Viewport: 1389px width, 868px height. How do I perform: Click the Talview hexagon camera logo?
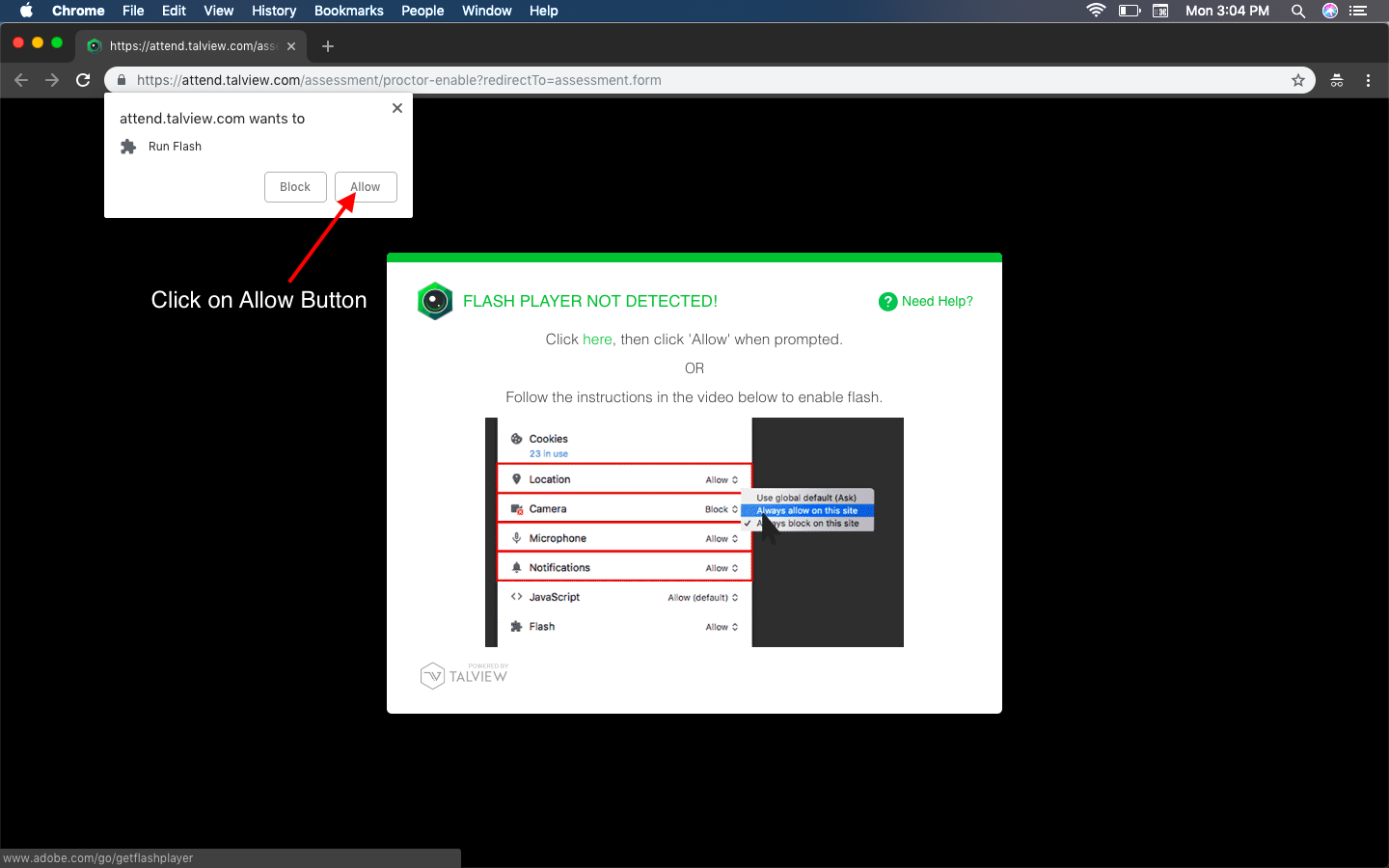pyautogui.click(x=435, y=301)
